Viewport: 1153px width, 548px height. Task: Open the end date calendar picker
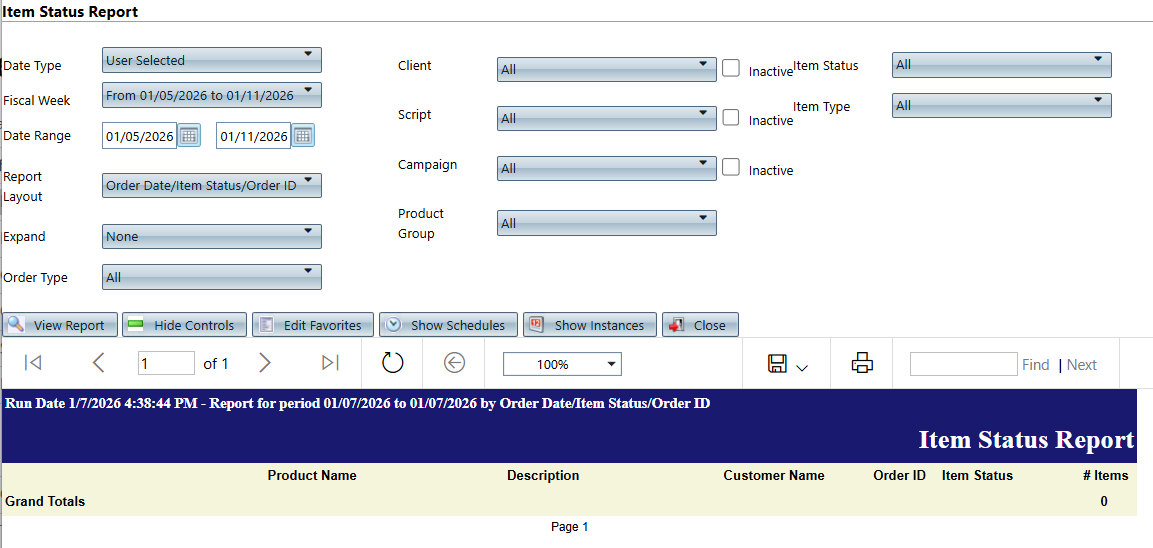click(303, 135)
